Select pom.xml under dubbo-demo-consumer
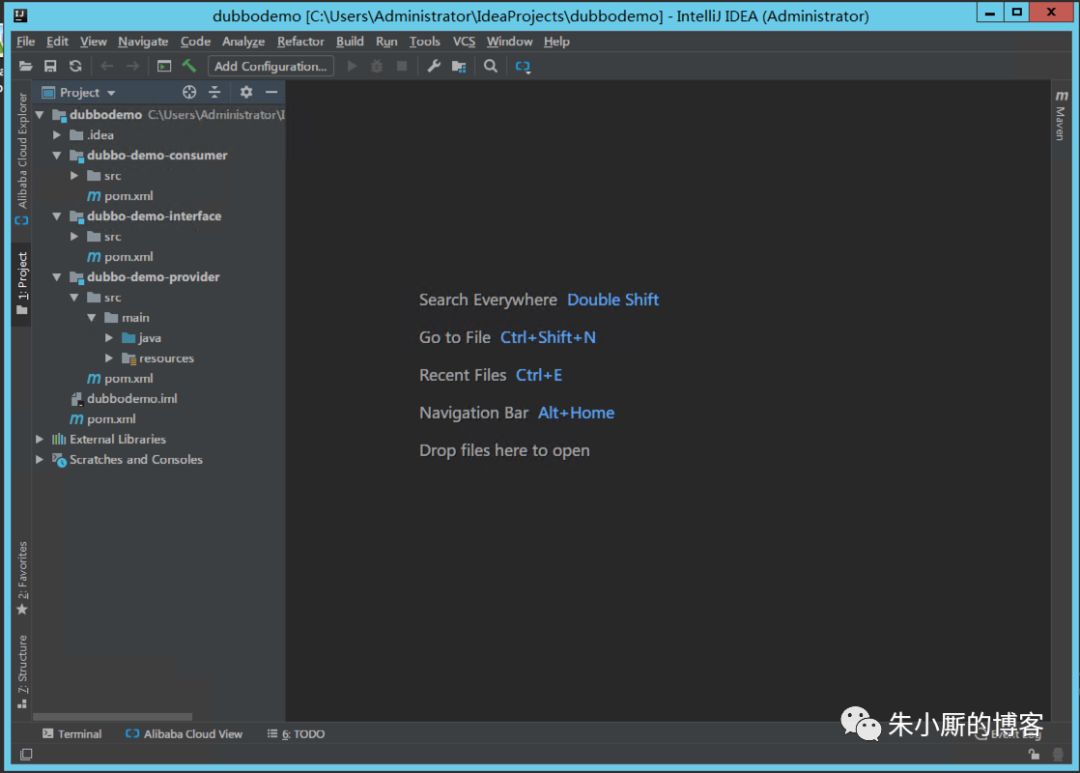The width and height of the screenshot is (1080, 773). point(128,196)
